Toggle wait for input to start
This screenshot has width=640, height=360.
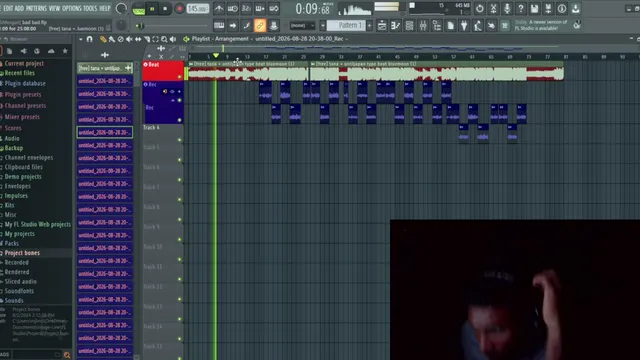[x=233, y=9]
